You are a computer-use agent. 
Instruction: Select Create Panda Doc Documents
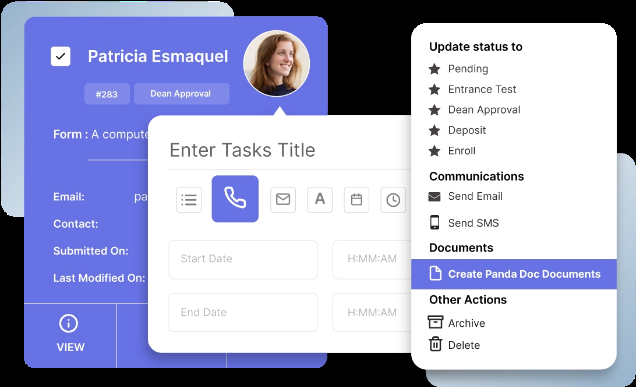pyautogui.click(x=514, y=274)
